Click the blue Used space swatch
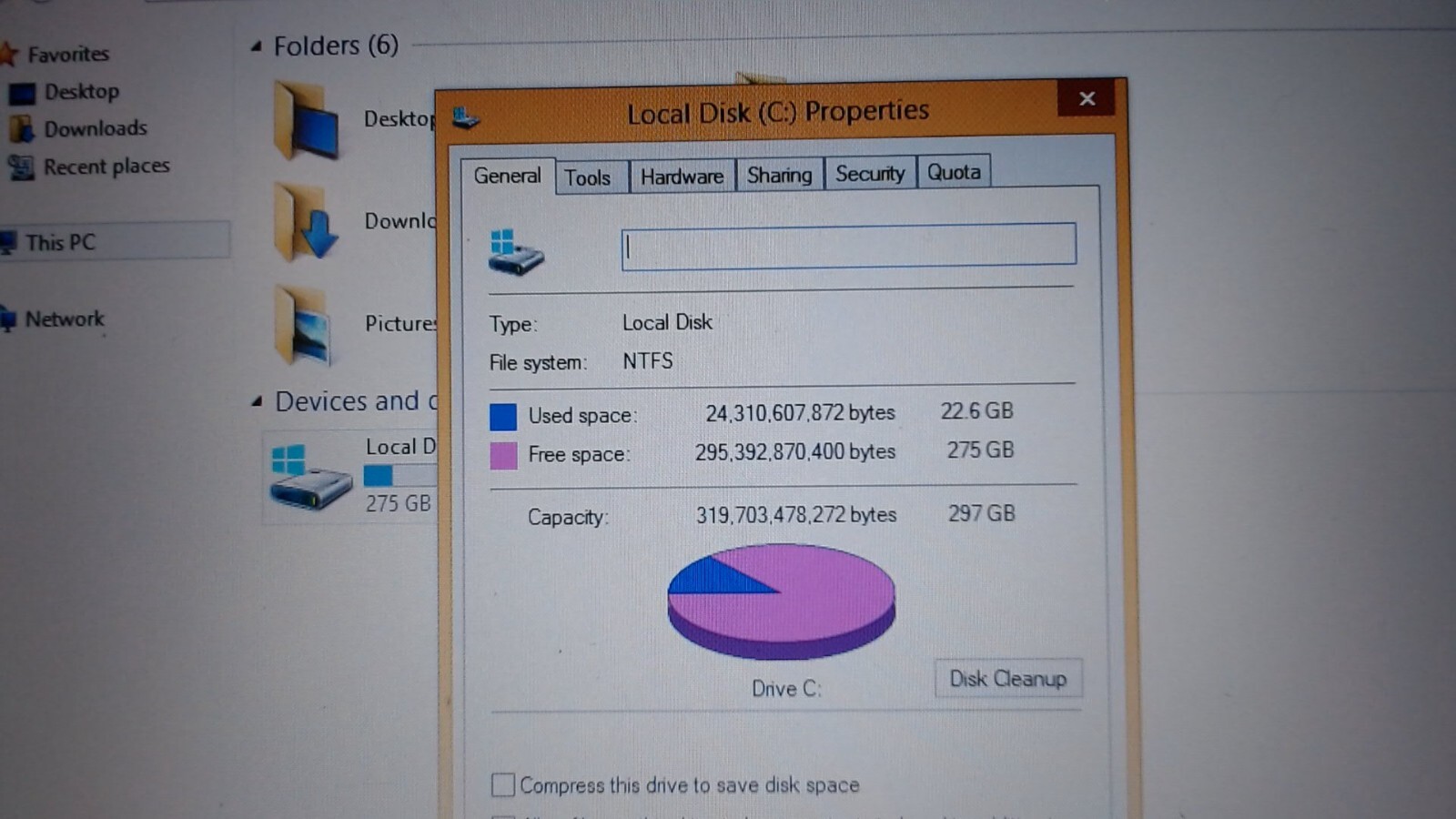This screenshot has height=819, width=1456. coord(503,417)
